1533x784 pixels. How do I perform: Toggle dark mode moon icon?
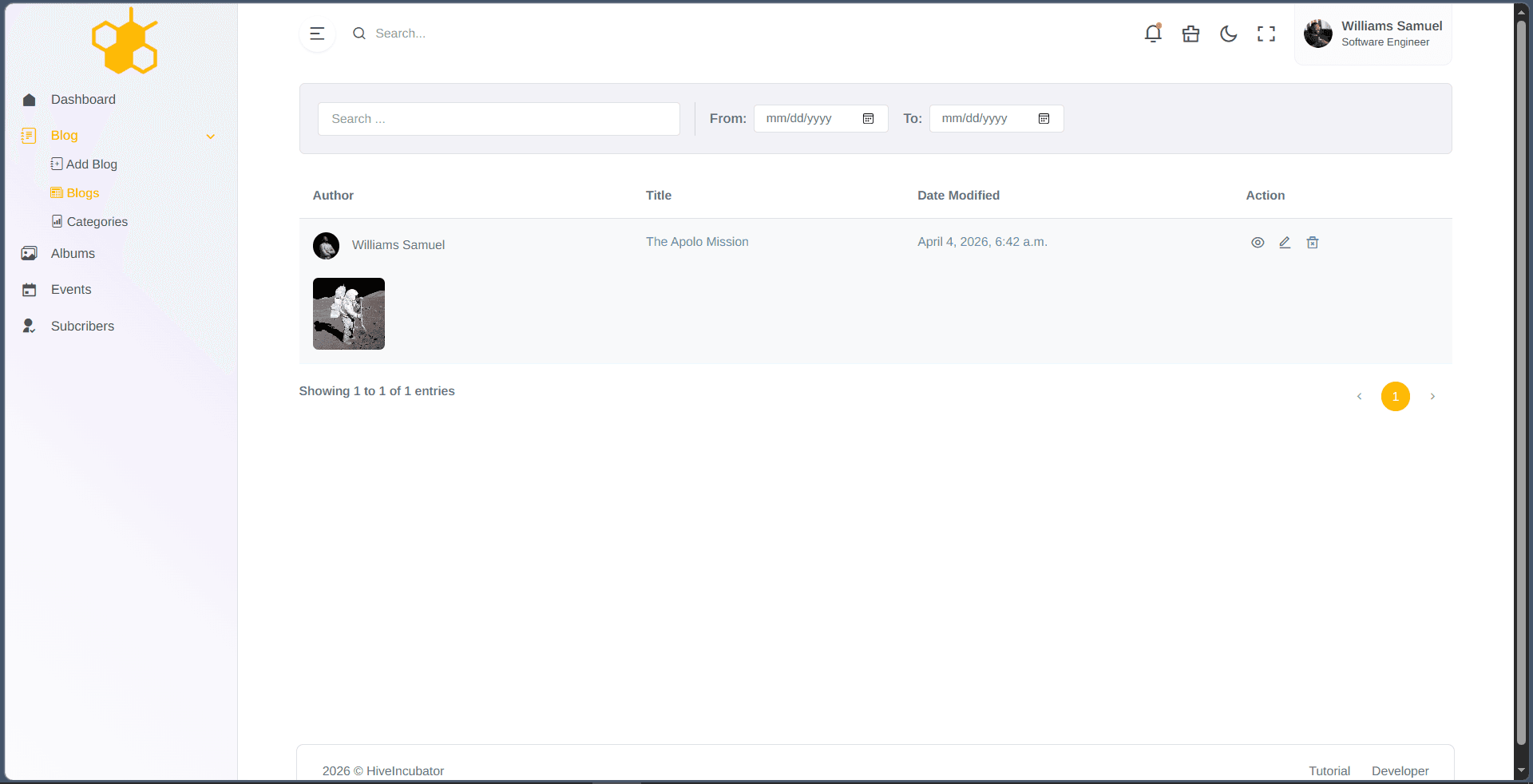tap(1229, 34)
